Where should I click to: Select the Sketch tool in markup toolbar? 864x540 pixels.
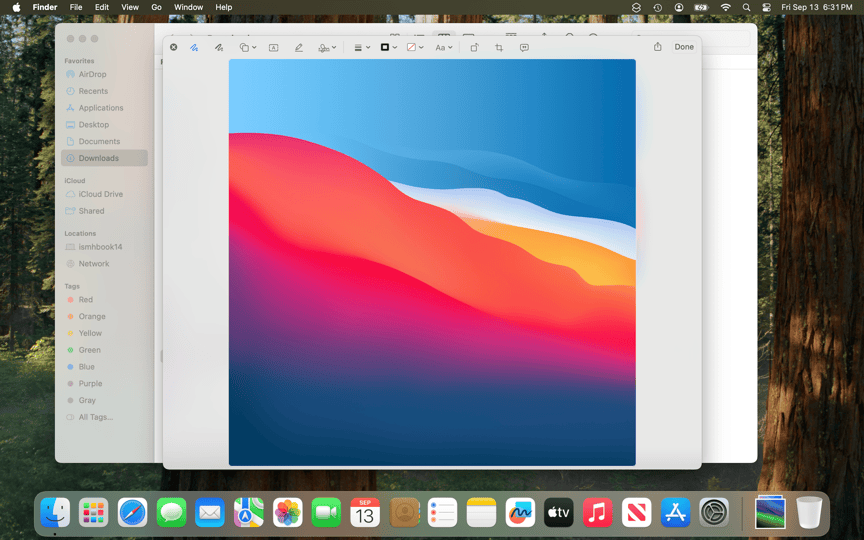(194, 47)
